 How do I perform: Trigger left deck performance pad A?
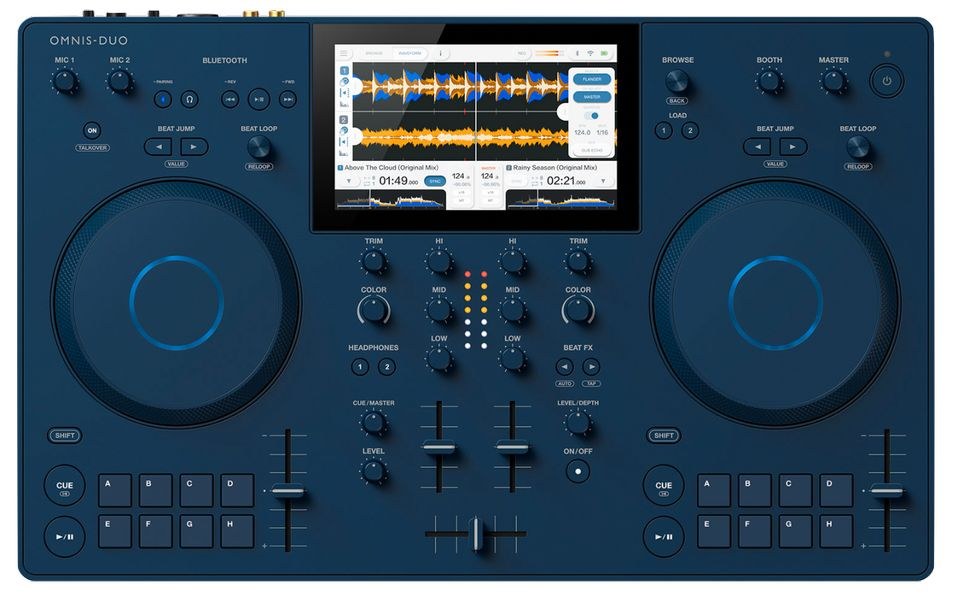click(115, 490)
